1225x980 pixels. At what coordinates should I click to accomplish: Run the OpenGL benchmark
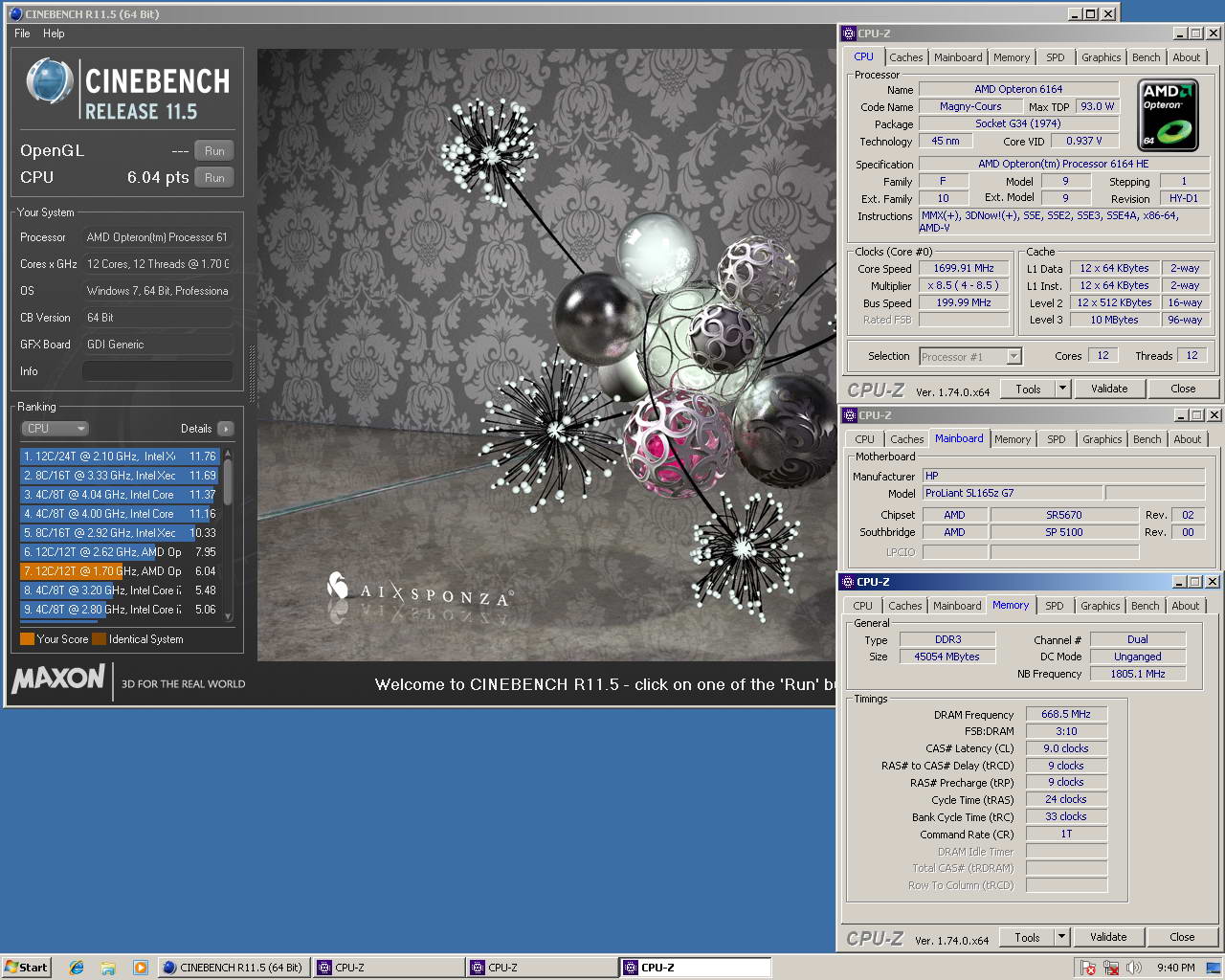coord(214,151)
